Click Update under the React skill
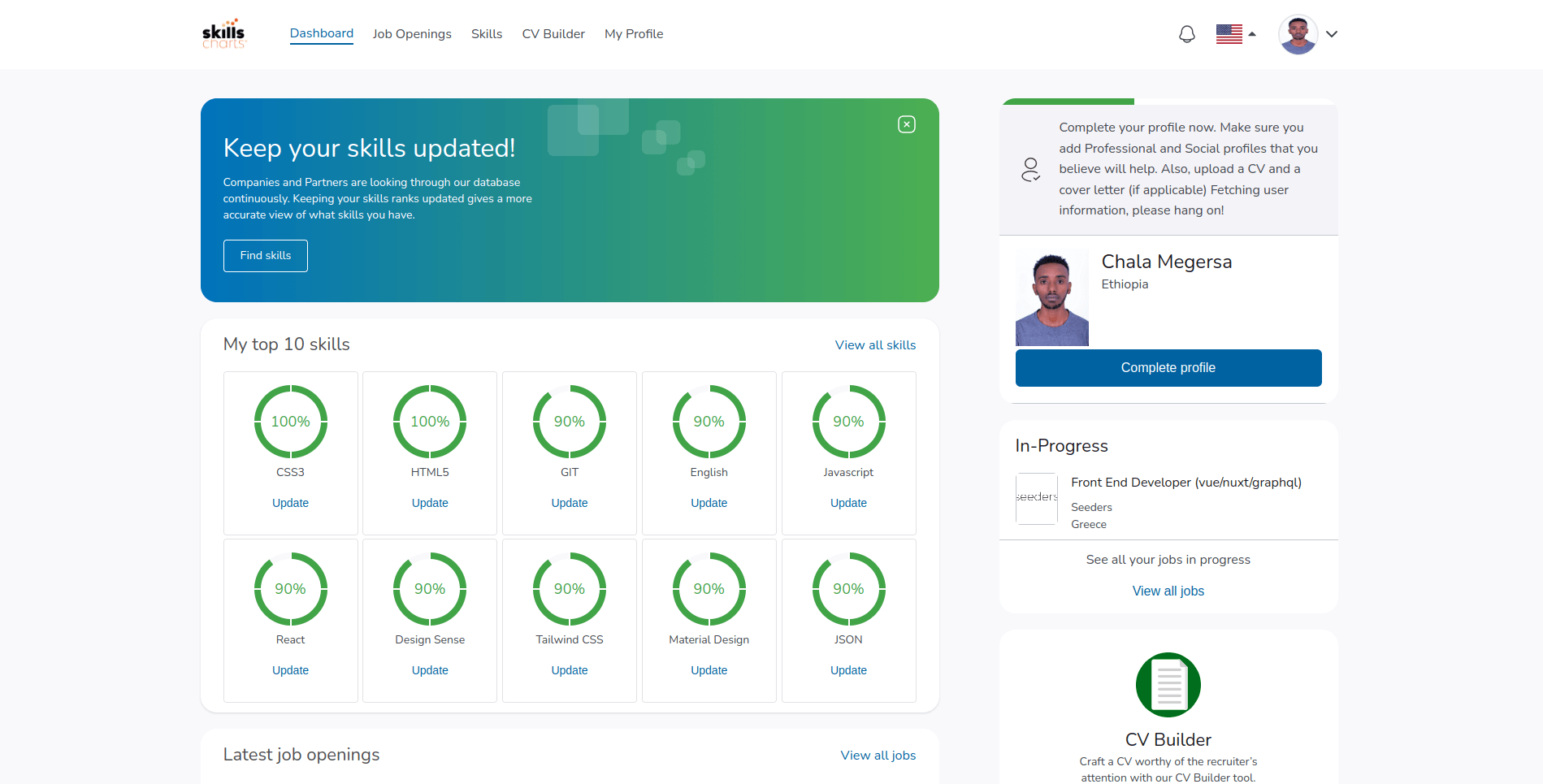This screenshot has height=784, width=1543. pos(290,670)
